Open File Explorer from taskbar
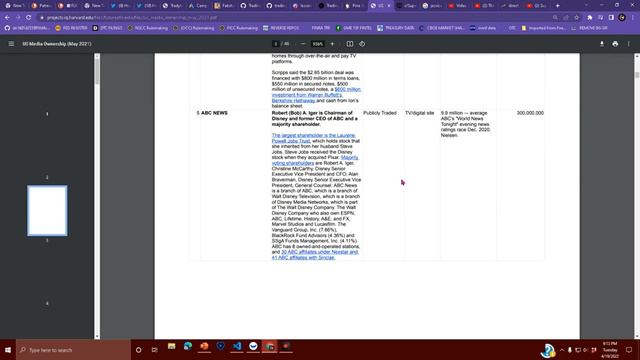640x360 pixels. point(171,347)
